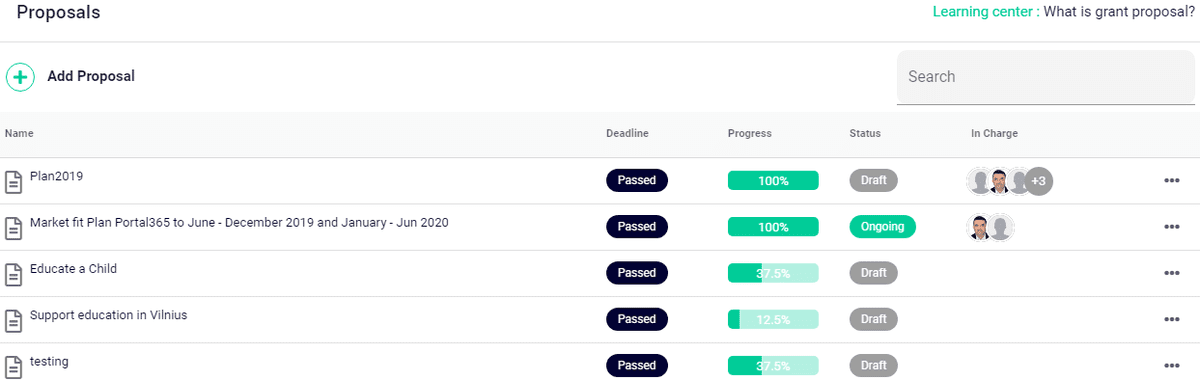Click the first avatar photo in the Market fit Plan row
The height and width of the screenshot is (380, 1200).
pos(980,227)
